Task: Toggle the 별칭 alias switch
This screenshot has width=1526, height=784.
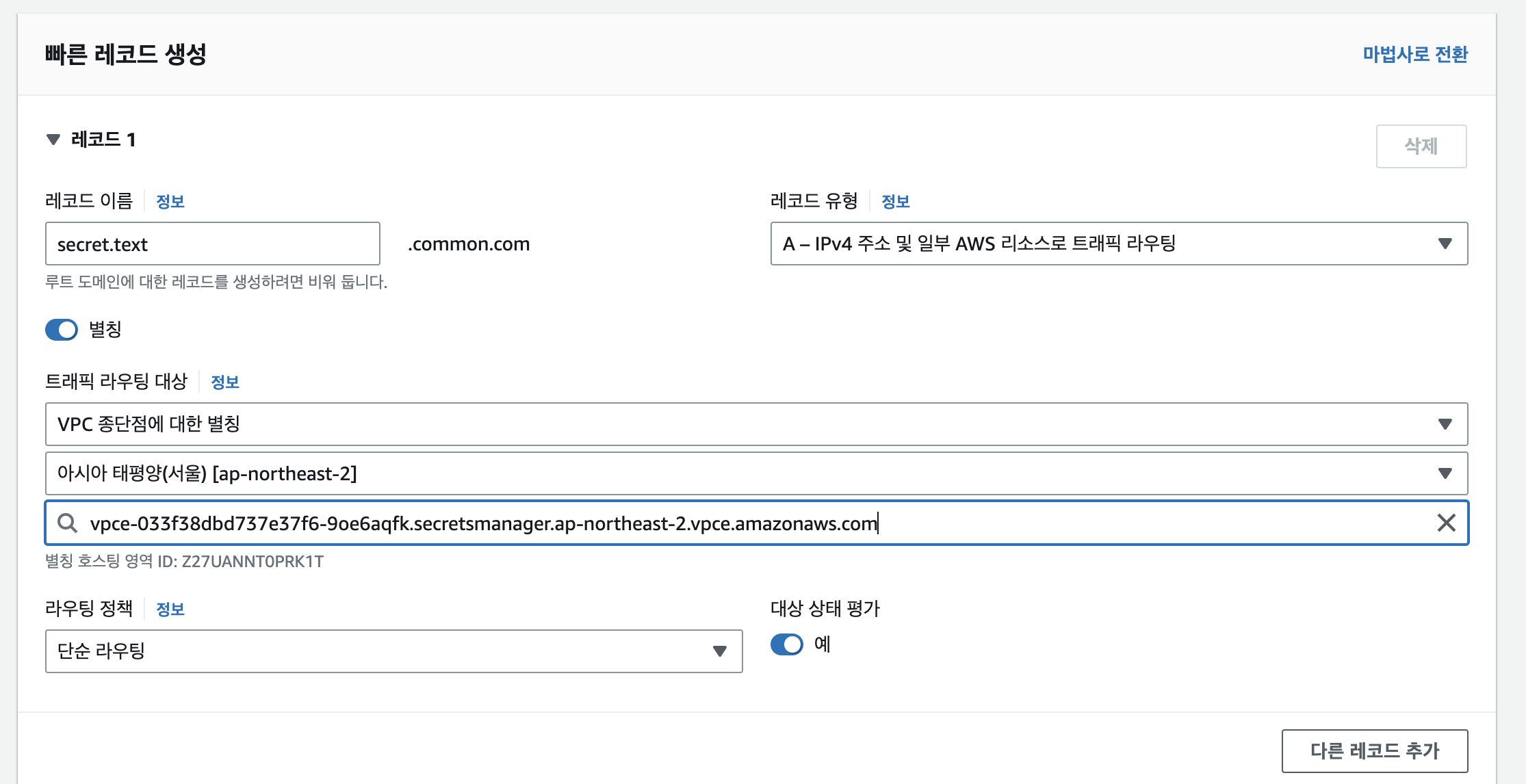Action: pos(62,330)
